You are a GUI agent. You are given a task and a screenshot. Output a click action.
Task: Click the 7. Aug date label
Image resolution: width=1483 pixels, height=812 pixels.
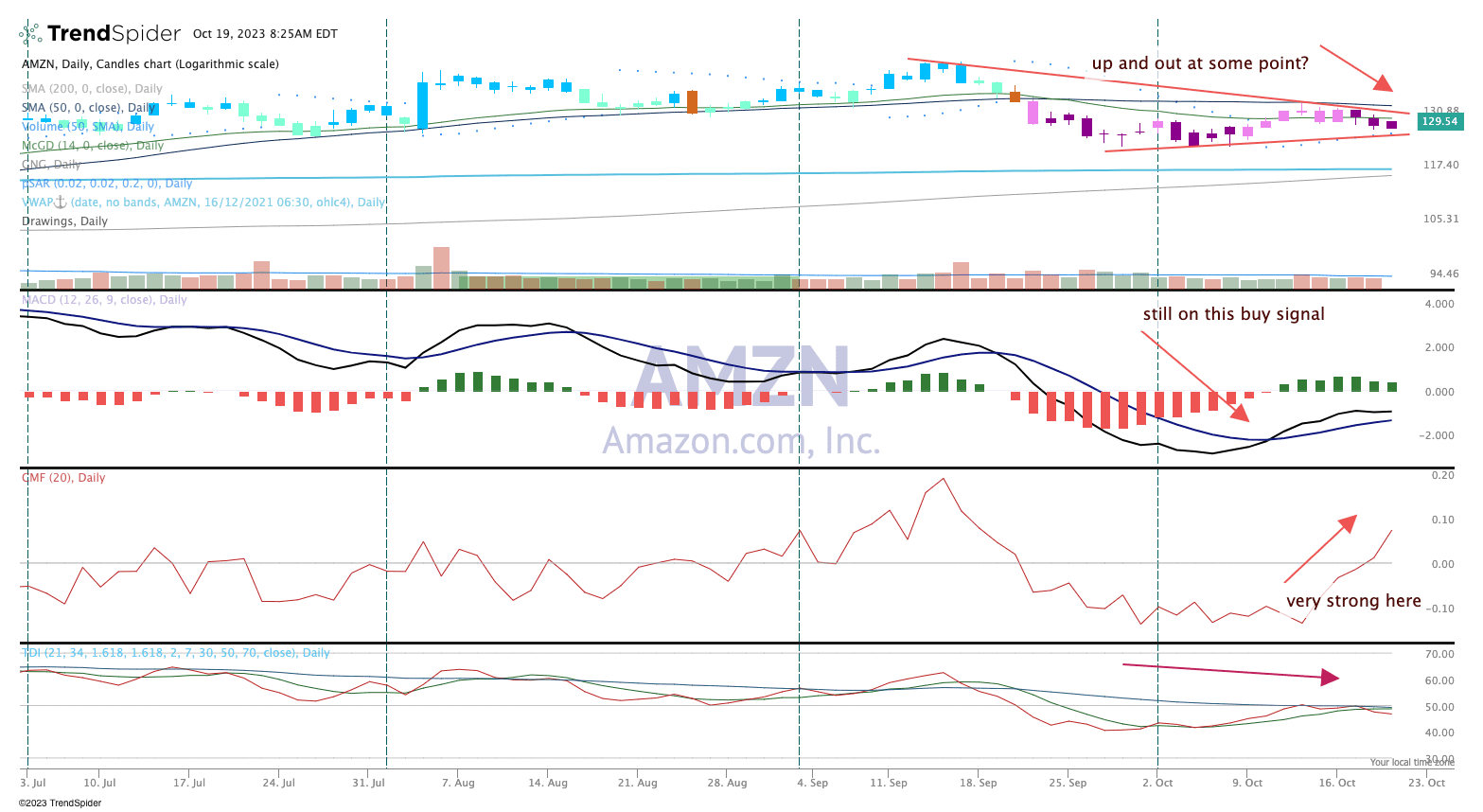coord(458,783)
